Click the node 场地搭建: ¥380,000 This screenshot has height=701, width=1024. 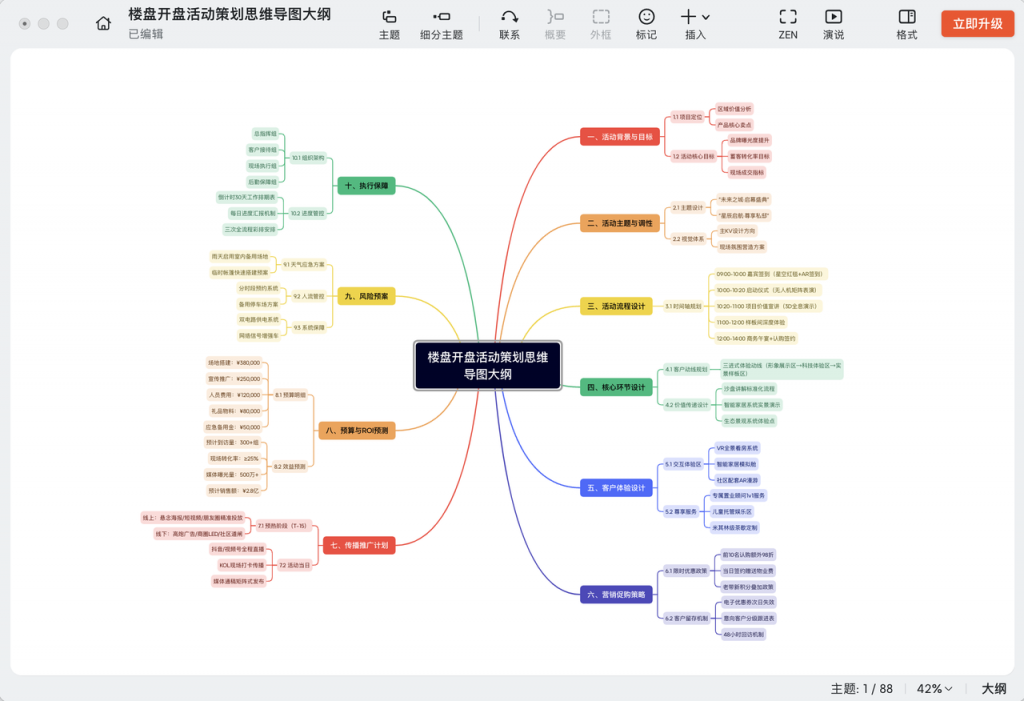point(234,363)
